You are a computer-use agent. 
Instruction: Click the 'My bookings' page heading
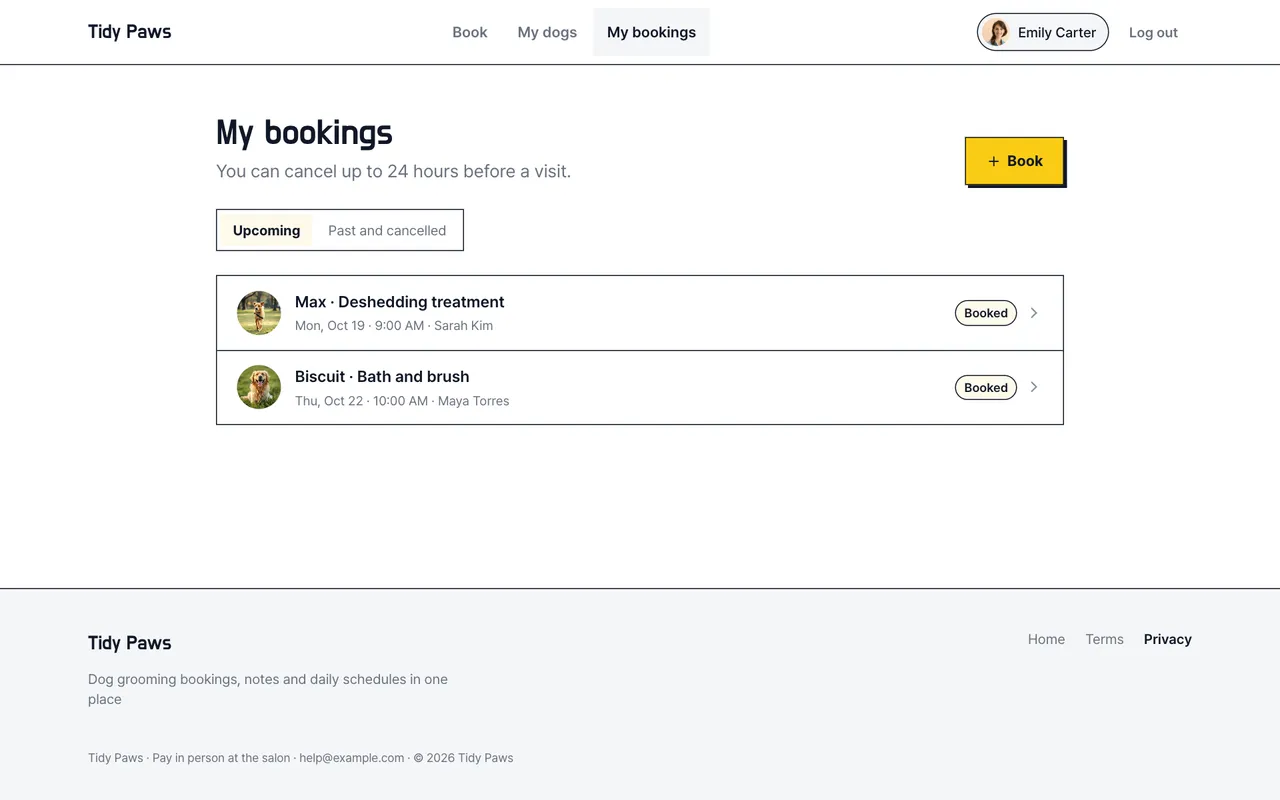tap(304, 133)
